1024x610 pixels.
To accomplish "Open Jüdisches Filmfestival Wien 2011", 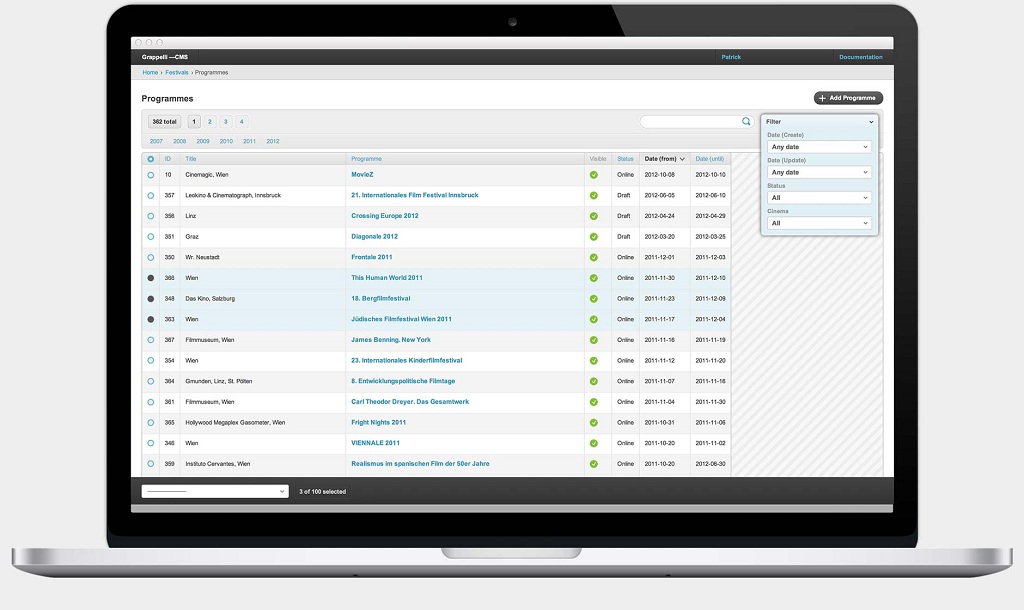I will tap(401, 319).
